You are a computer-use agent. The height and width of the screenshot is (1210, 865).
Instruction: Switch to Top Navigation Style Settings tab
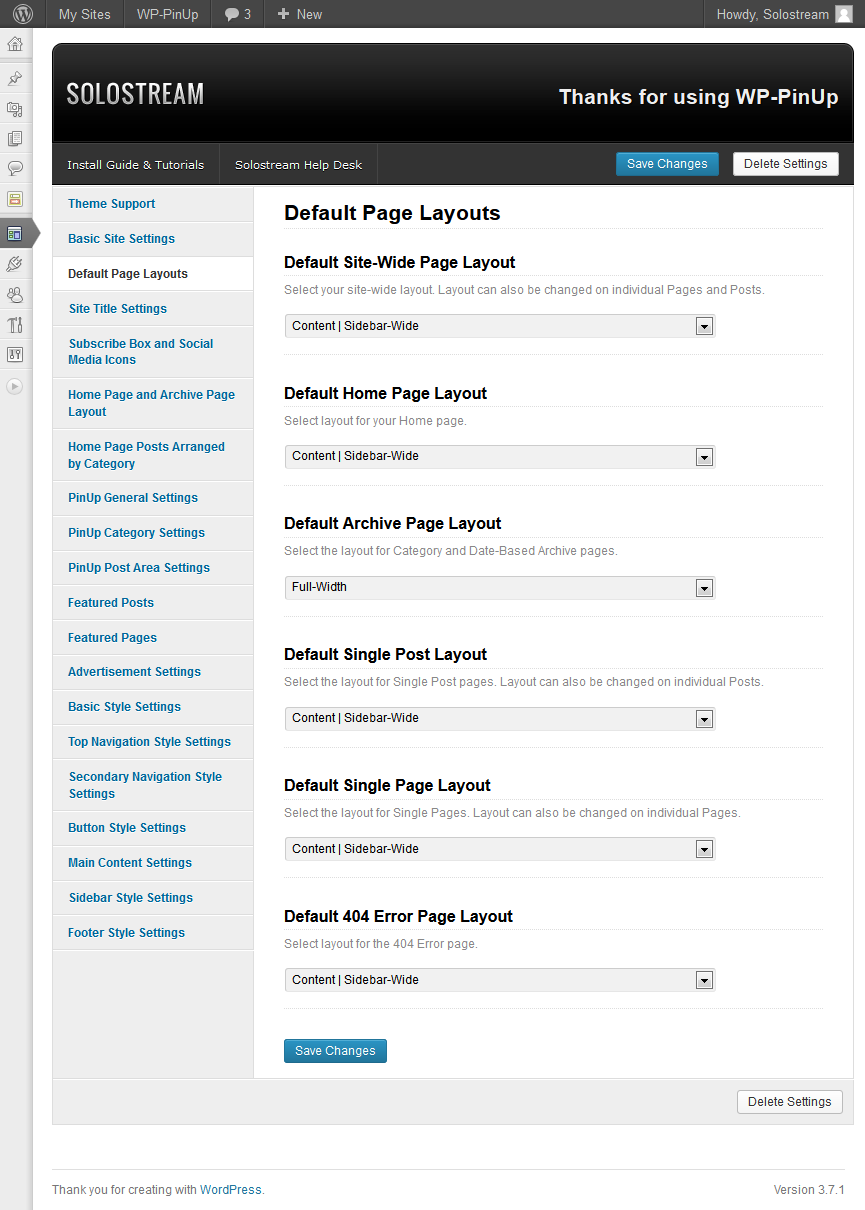(153, 742)
